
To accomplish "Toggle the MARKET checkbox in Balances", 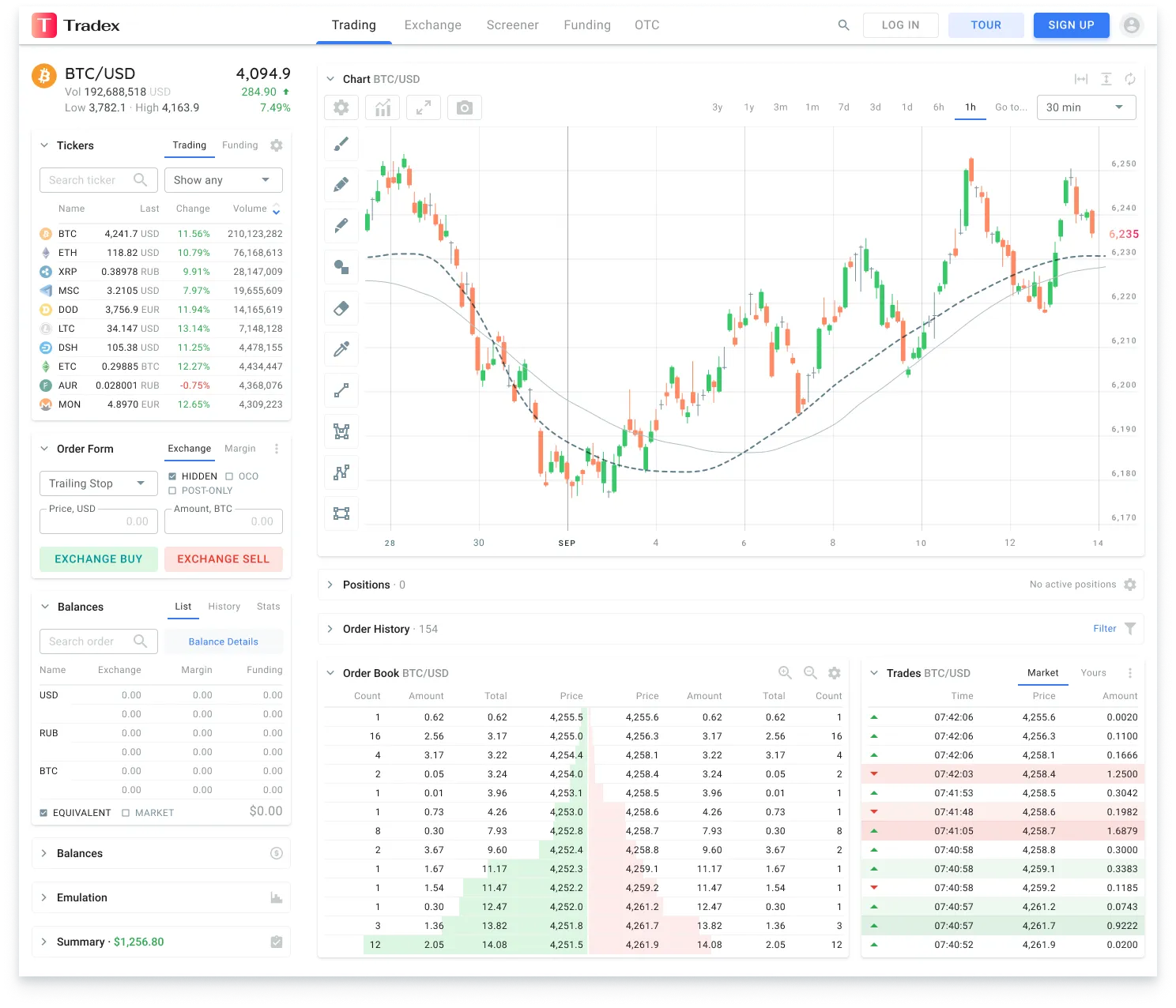I will pyautogui.click(x=127, y=812).
